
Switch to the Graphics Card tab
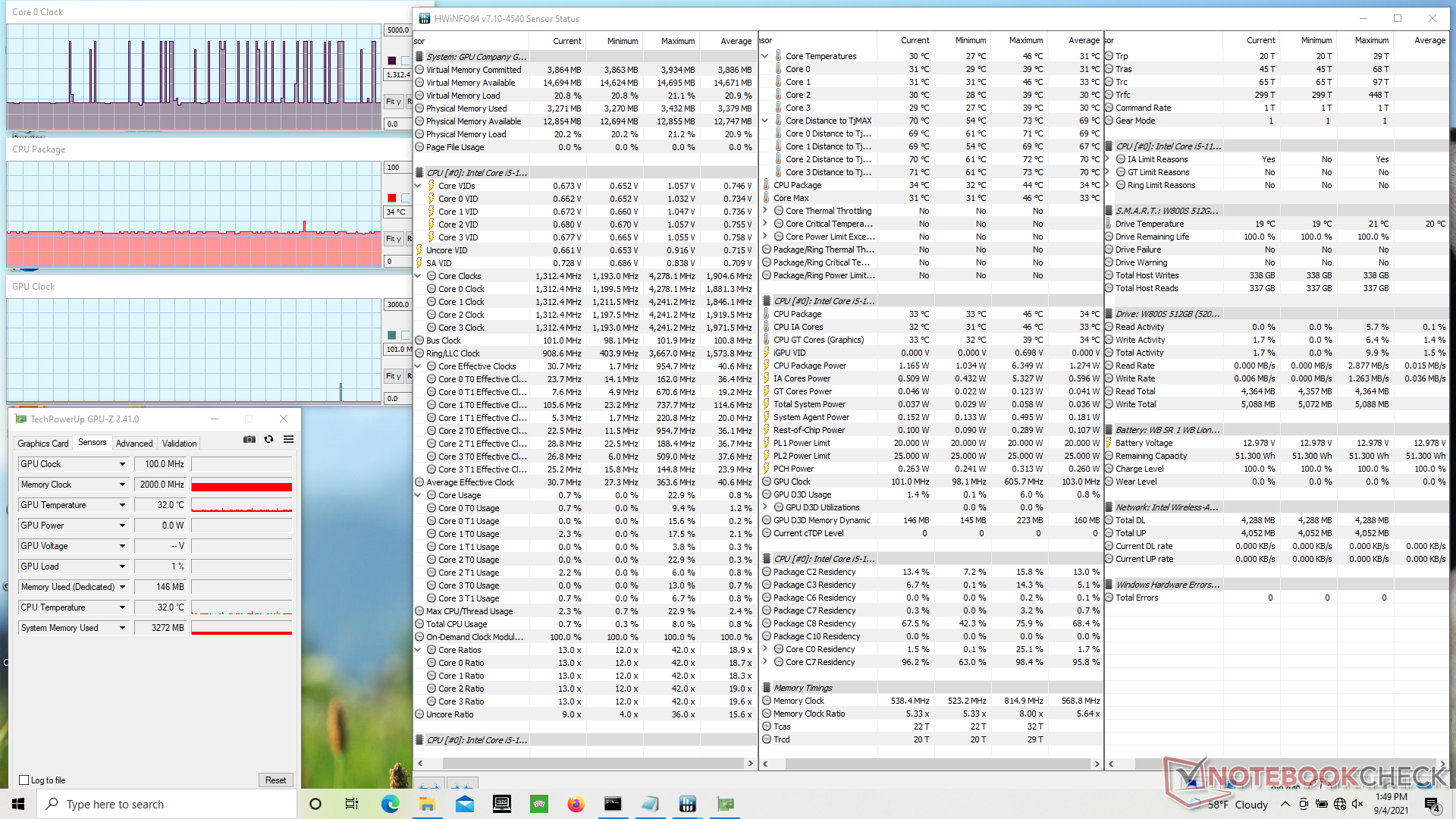pos(43,444)
